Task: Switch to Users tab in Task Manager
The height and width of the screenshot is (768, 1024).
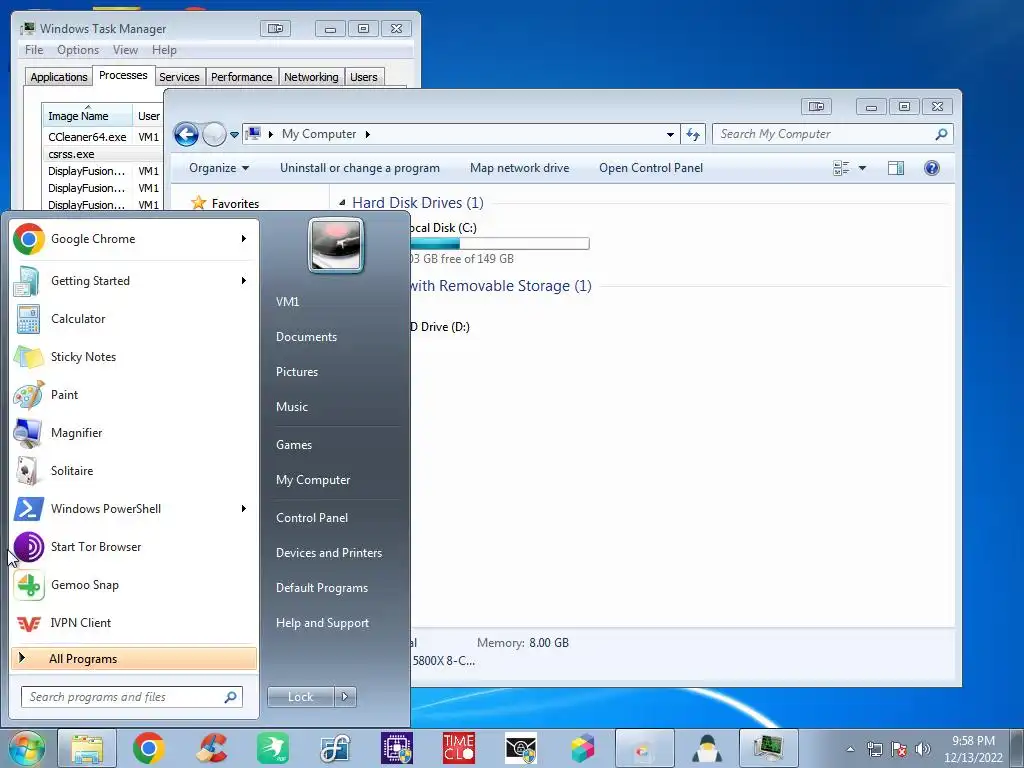Action: coord(364,77)
